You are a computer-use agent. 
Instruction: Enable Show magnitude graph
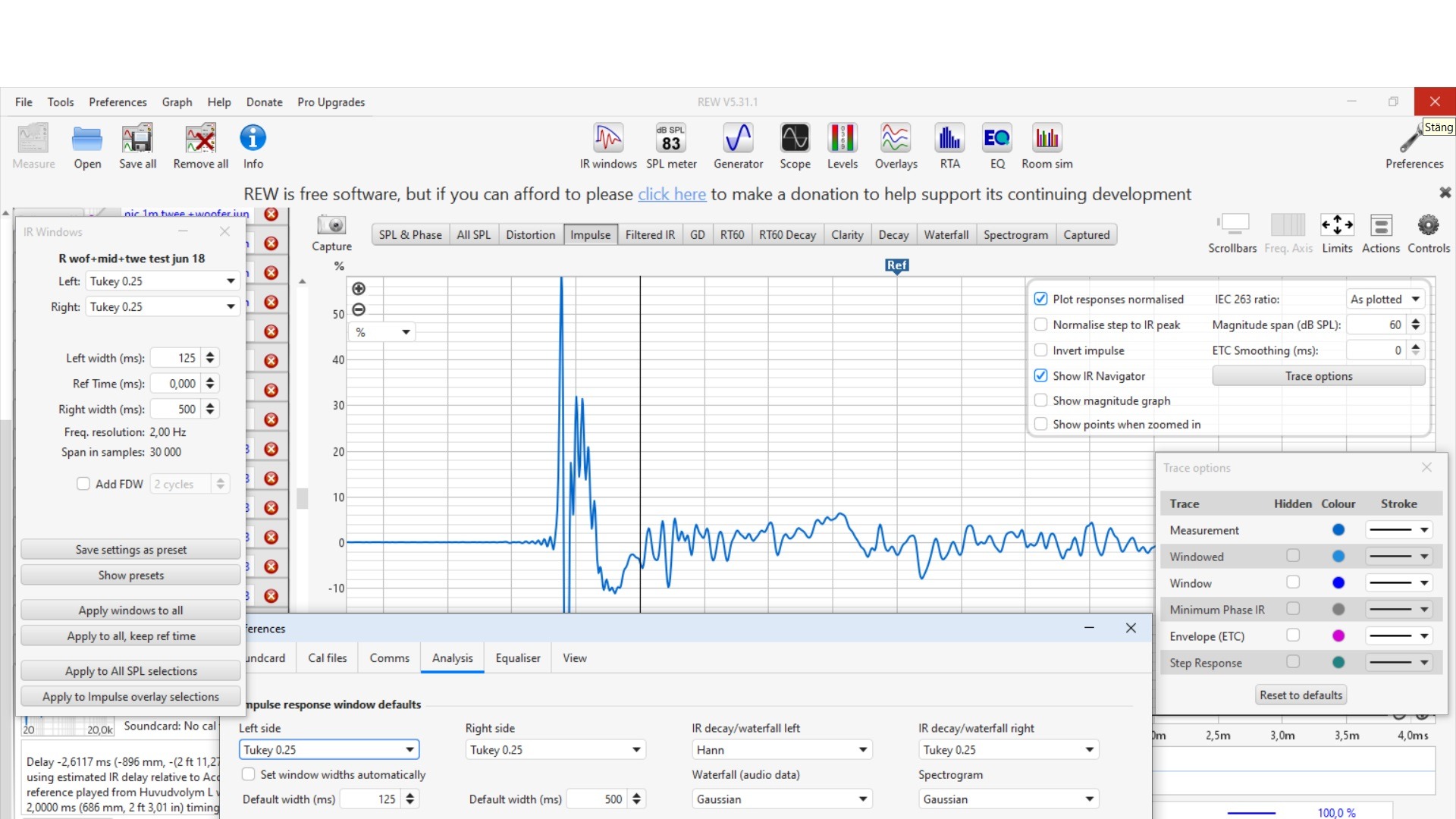tap(1041, 400)
